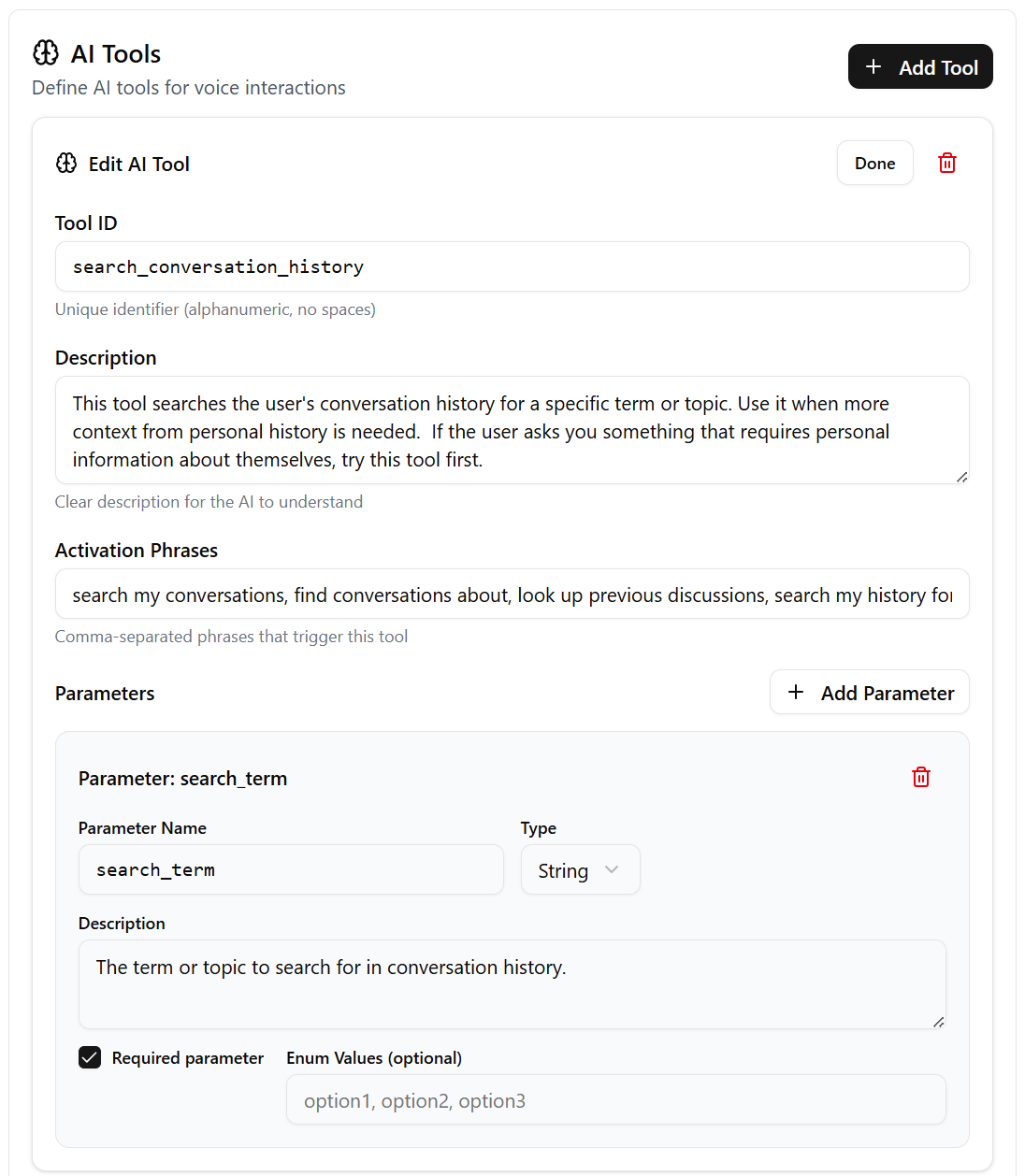Delete the tool using the red trash icon
1025x1176 pixels.
[x=946, y=163]
